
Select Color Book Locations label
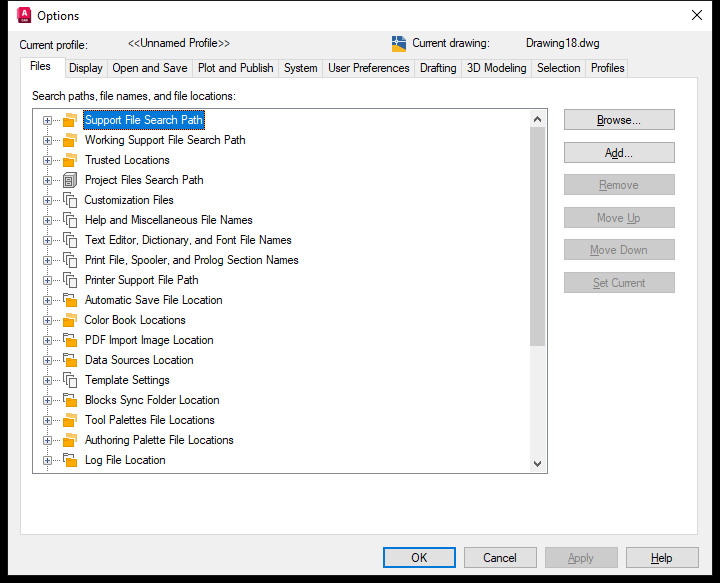click(x=135, y=320)
